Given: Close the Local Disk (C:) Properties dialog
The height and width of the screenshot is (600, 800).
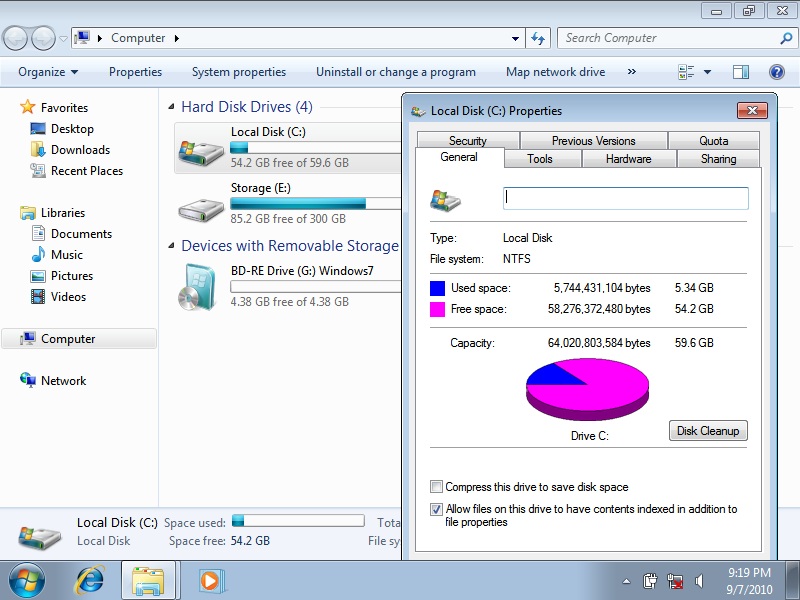Looking at the screenshot, I should (x=752, y=110).
